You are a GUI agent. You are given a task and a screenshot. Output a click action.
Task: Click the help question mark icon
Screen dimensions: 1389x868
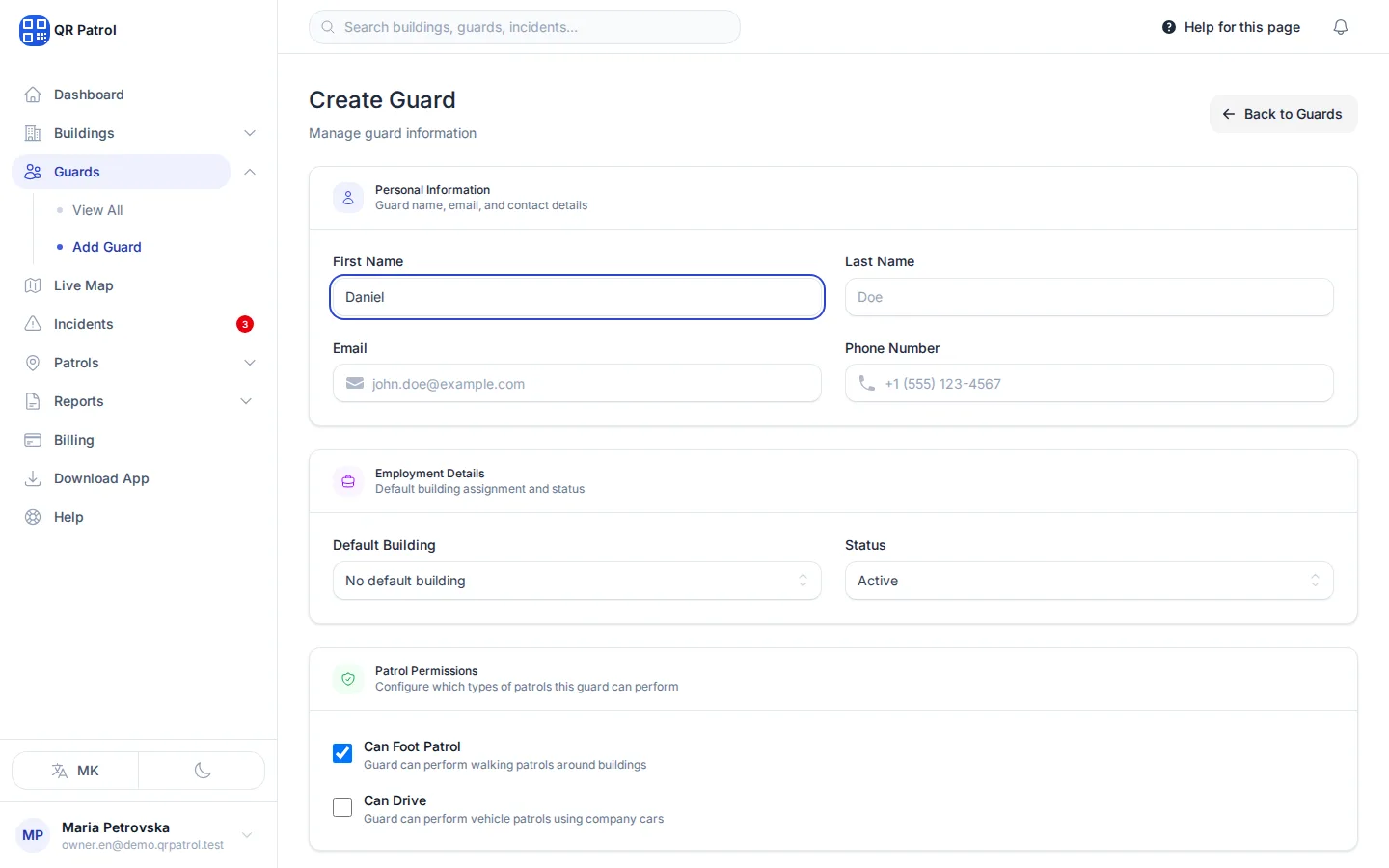(x=1169, y=27)
